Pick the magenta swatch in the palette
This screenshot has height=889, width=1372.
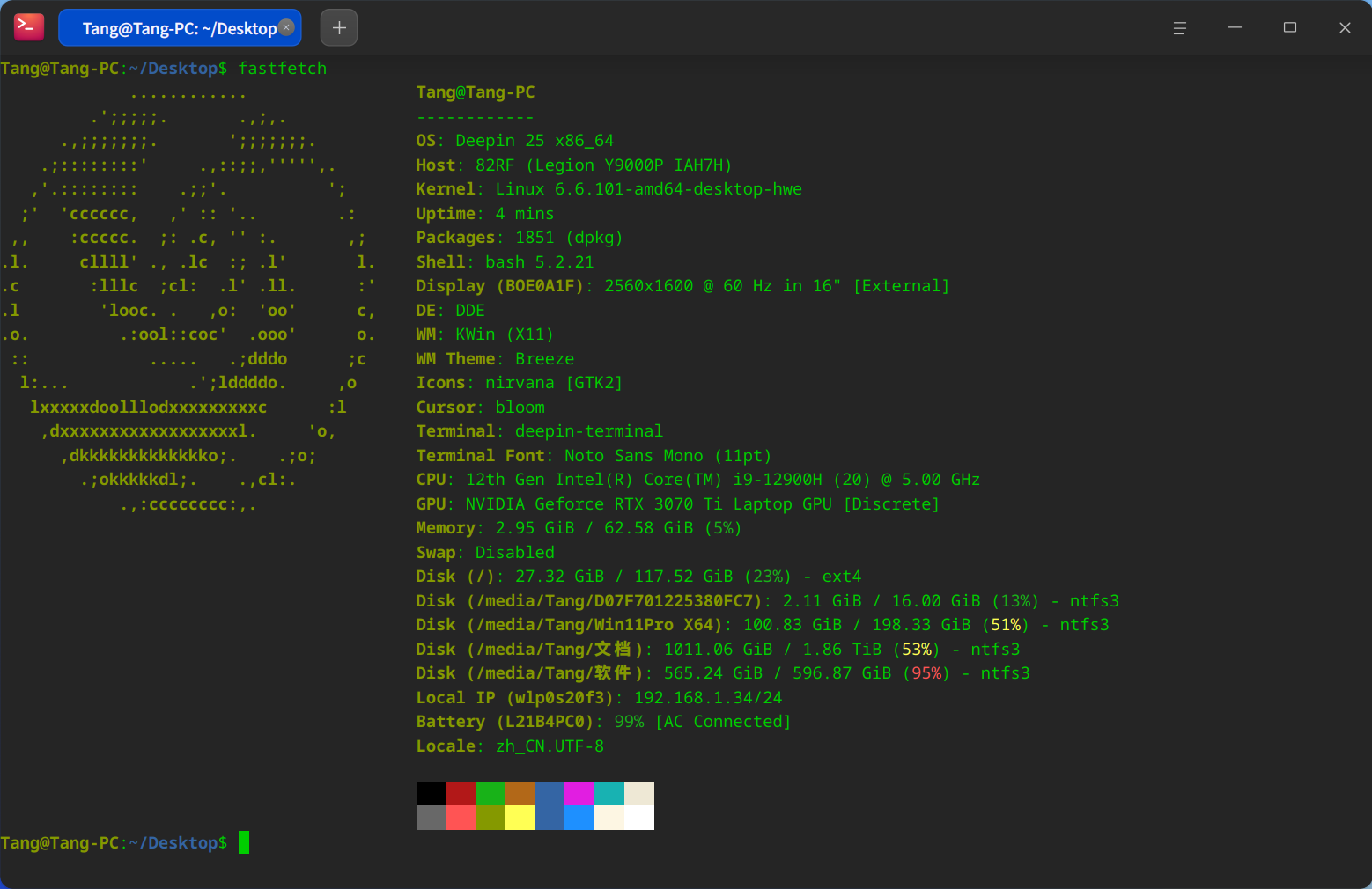tap(579, 794)
